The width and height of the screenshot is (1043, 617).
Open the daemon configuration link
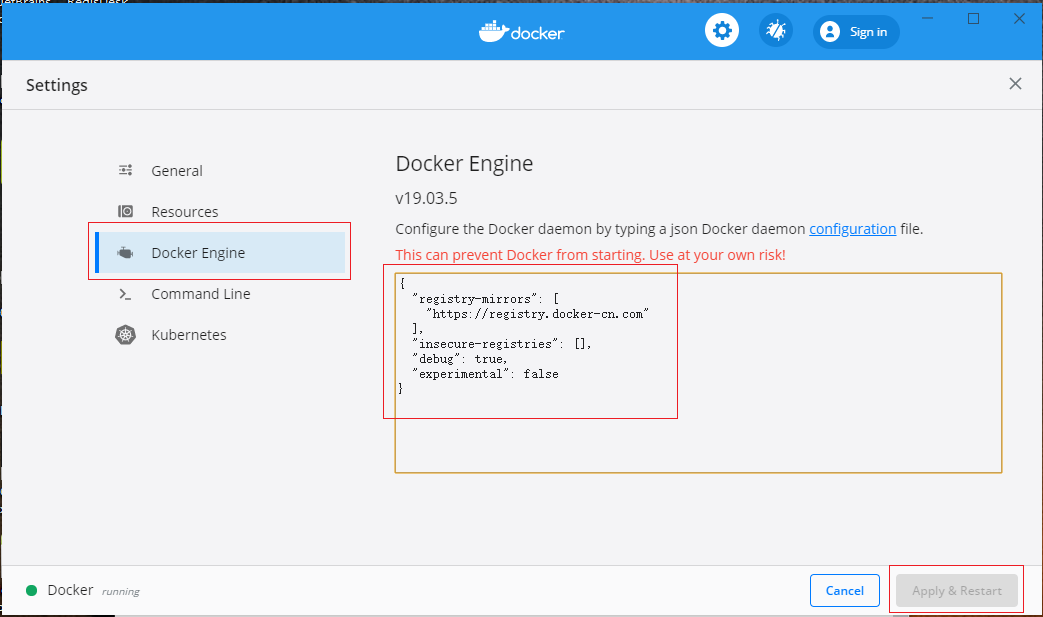(852, 229)
